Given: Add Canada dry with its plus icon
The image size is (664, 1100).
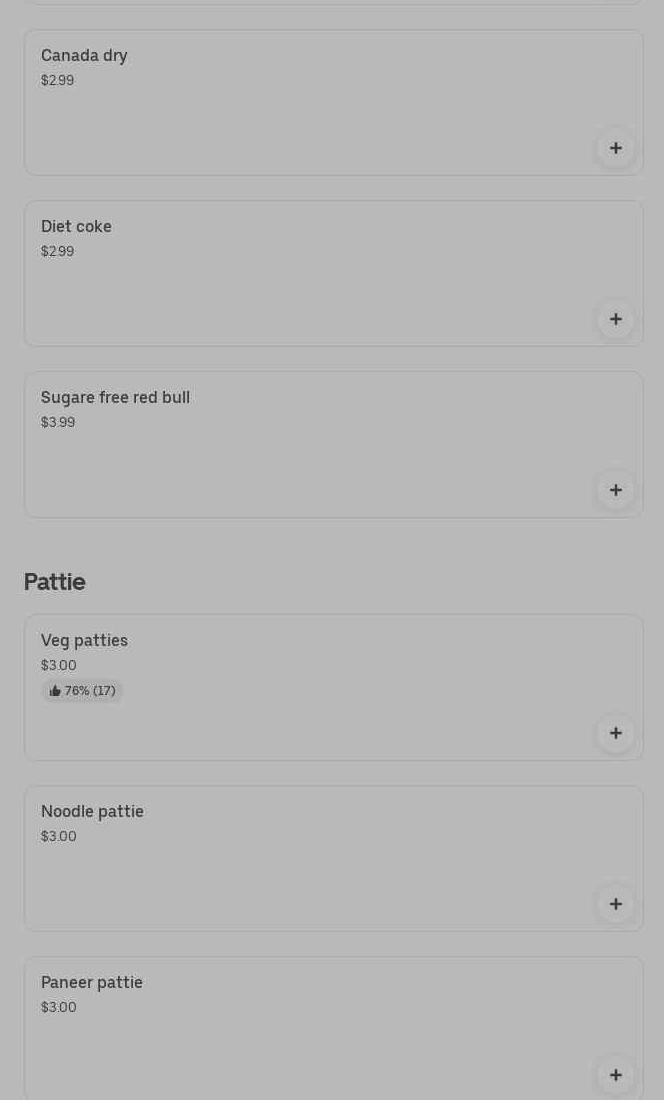Looking at the screenshot, I should pos(616,148).
